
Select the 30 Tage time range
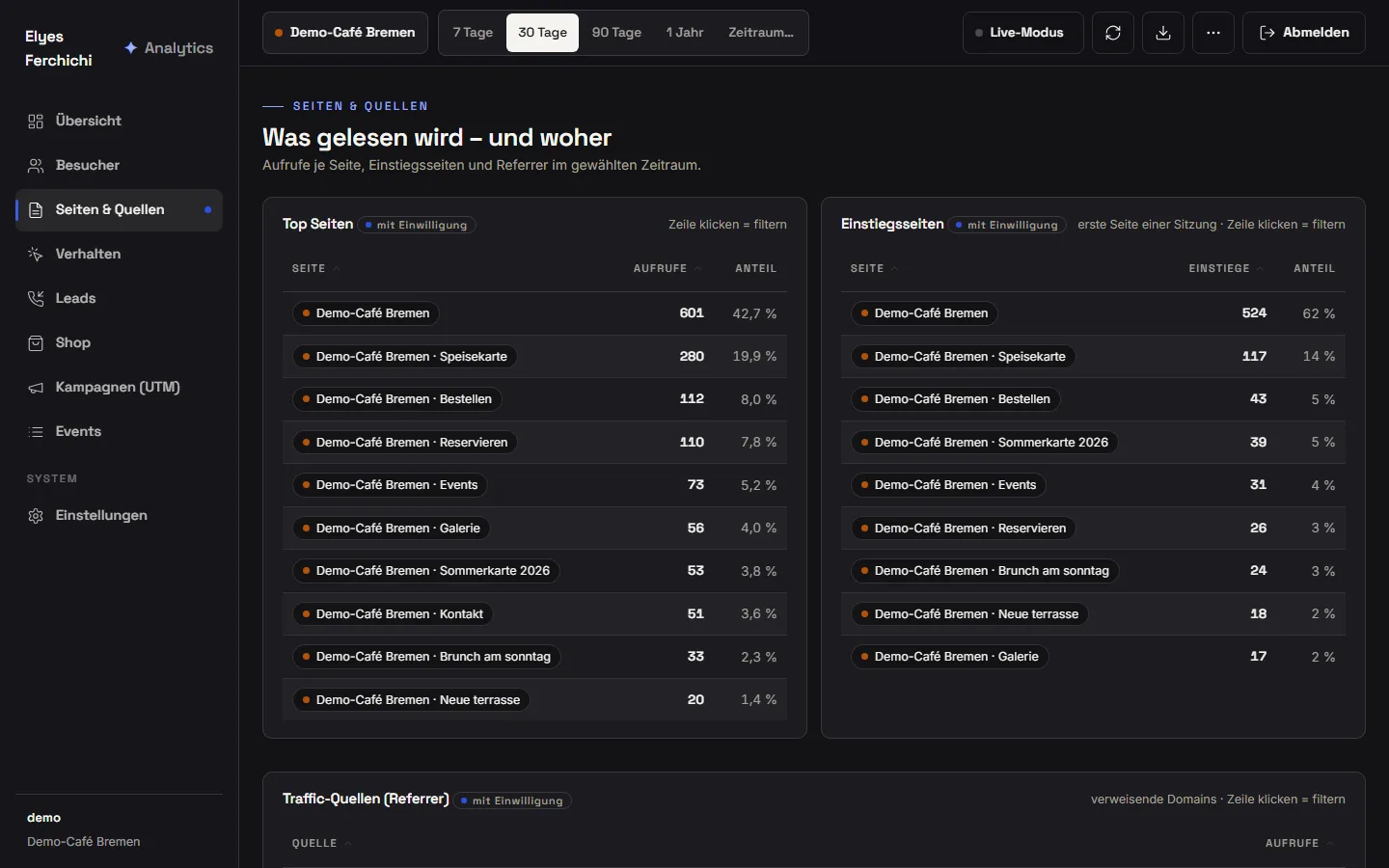[x=543, y=33]
